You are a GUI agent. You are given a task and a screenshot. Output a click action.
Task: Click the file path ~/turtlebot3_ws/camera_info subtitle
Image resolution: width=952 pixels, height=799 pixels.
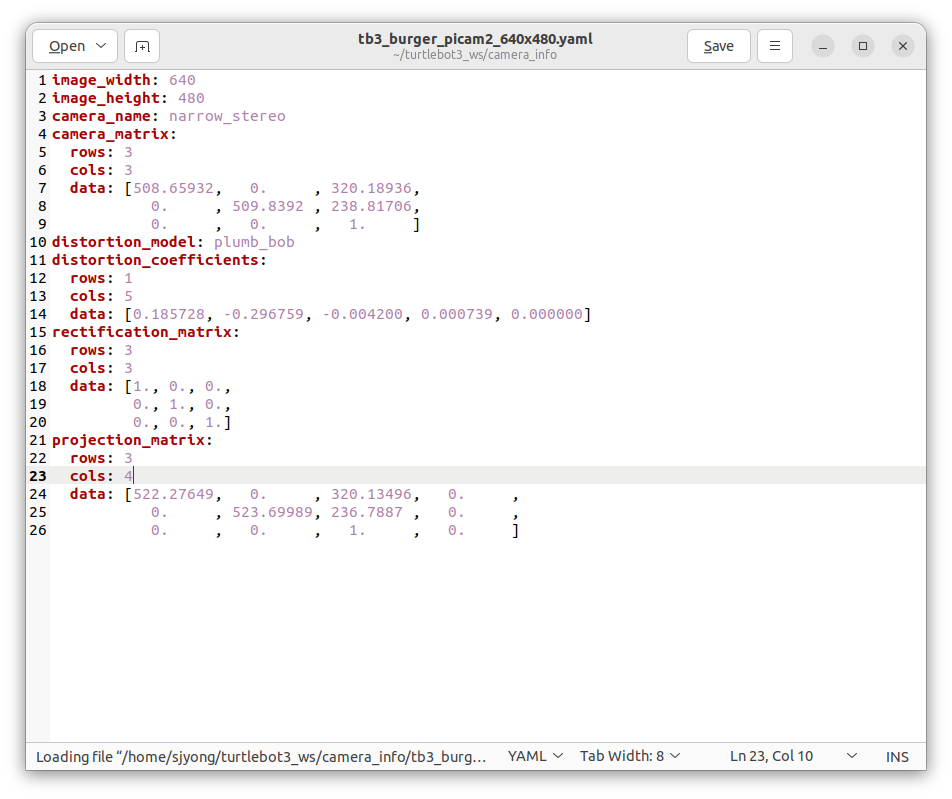(475, 55)
